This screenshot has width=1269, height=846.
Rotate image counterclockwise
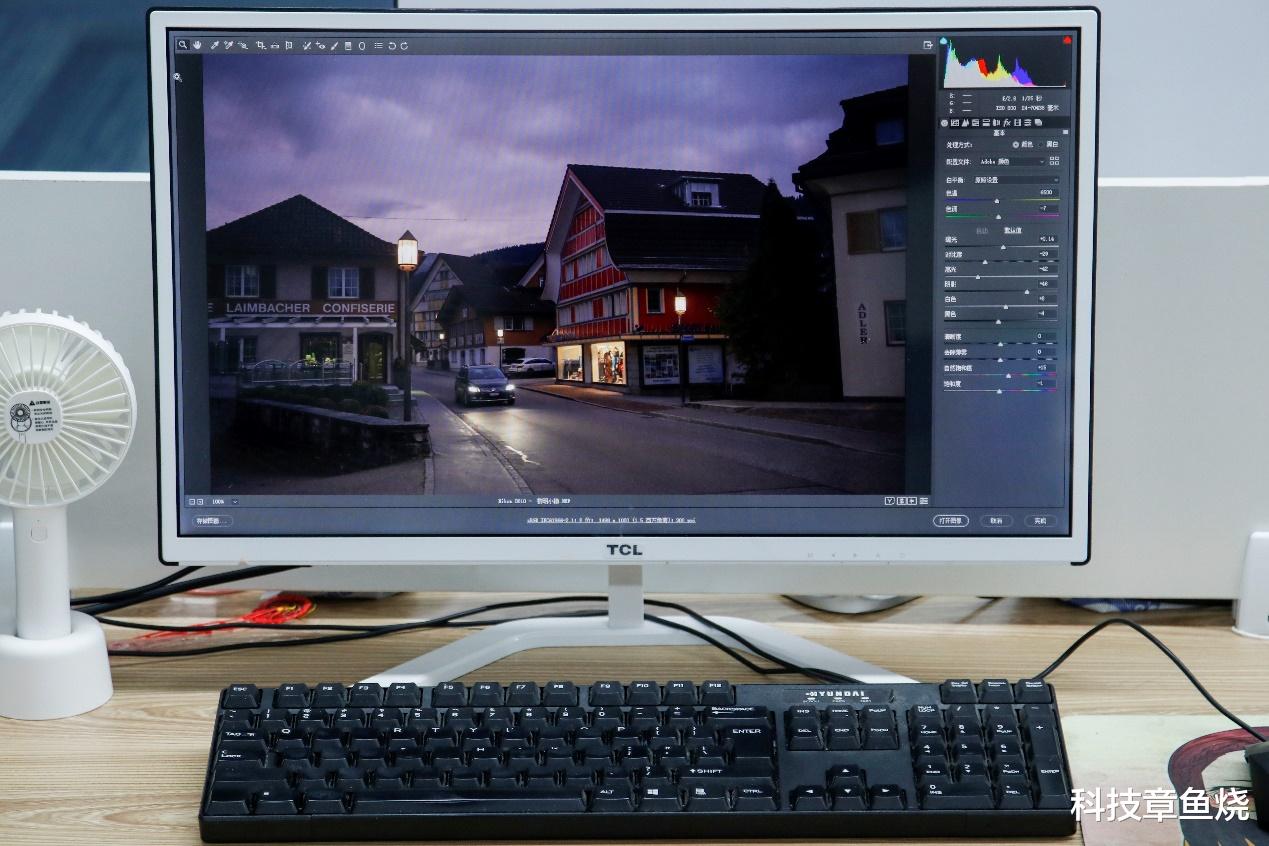point(392,45)
